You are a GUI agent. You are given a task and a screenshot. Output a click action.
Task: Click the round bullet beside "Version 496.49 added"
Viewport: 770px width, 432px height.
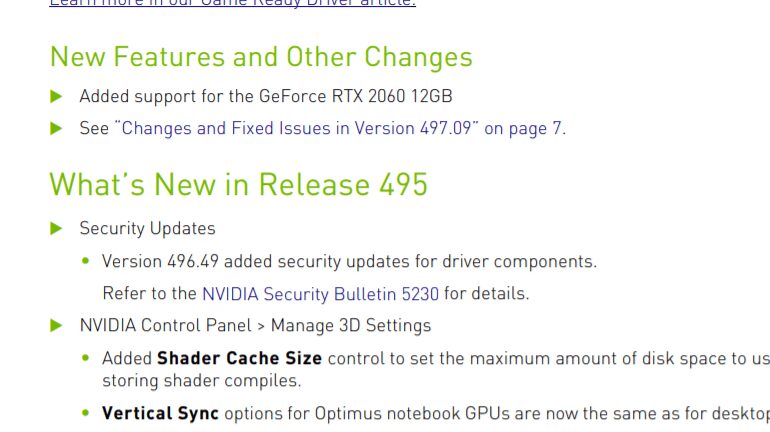point(87,262)
